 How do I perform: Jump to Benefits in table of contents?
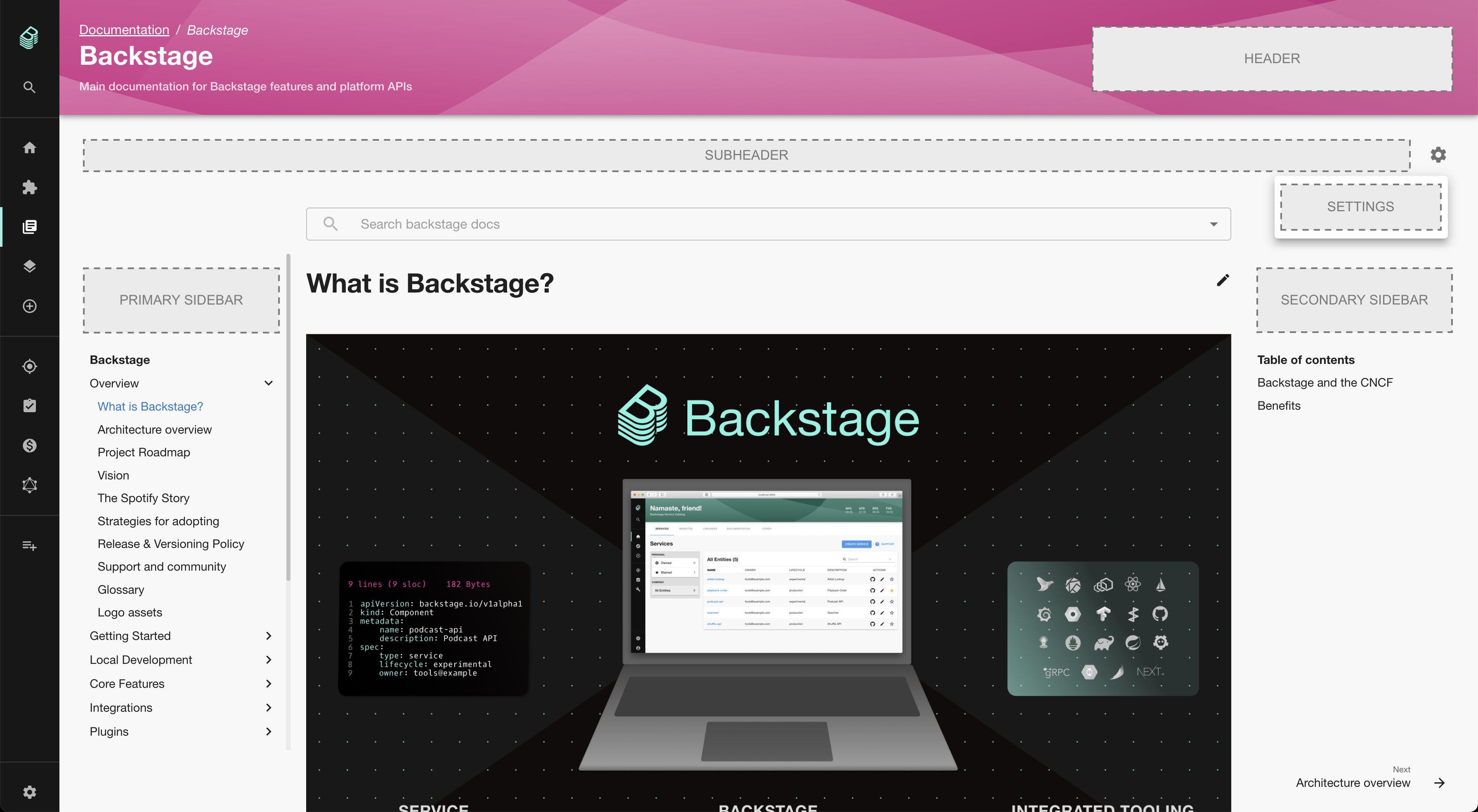click(x=1278, y=406)
